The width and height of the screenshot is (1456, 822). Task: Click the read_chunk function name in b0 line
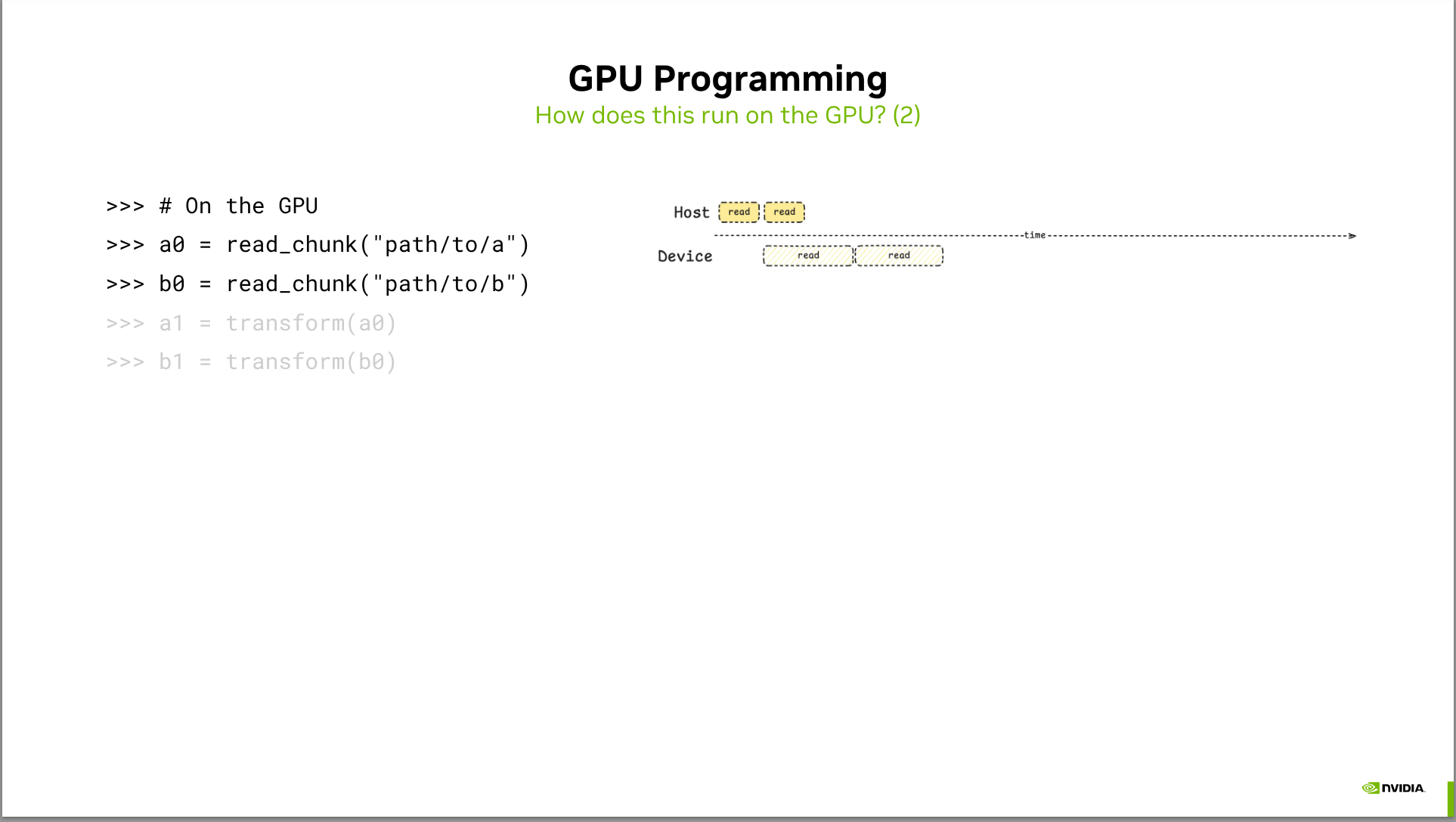pyautogui.click(x=292, y=284)
